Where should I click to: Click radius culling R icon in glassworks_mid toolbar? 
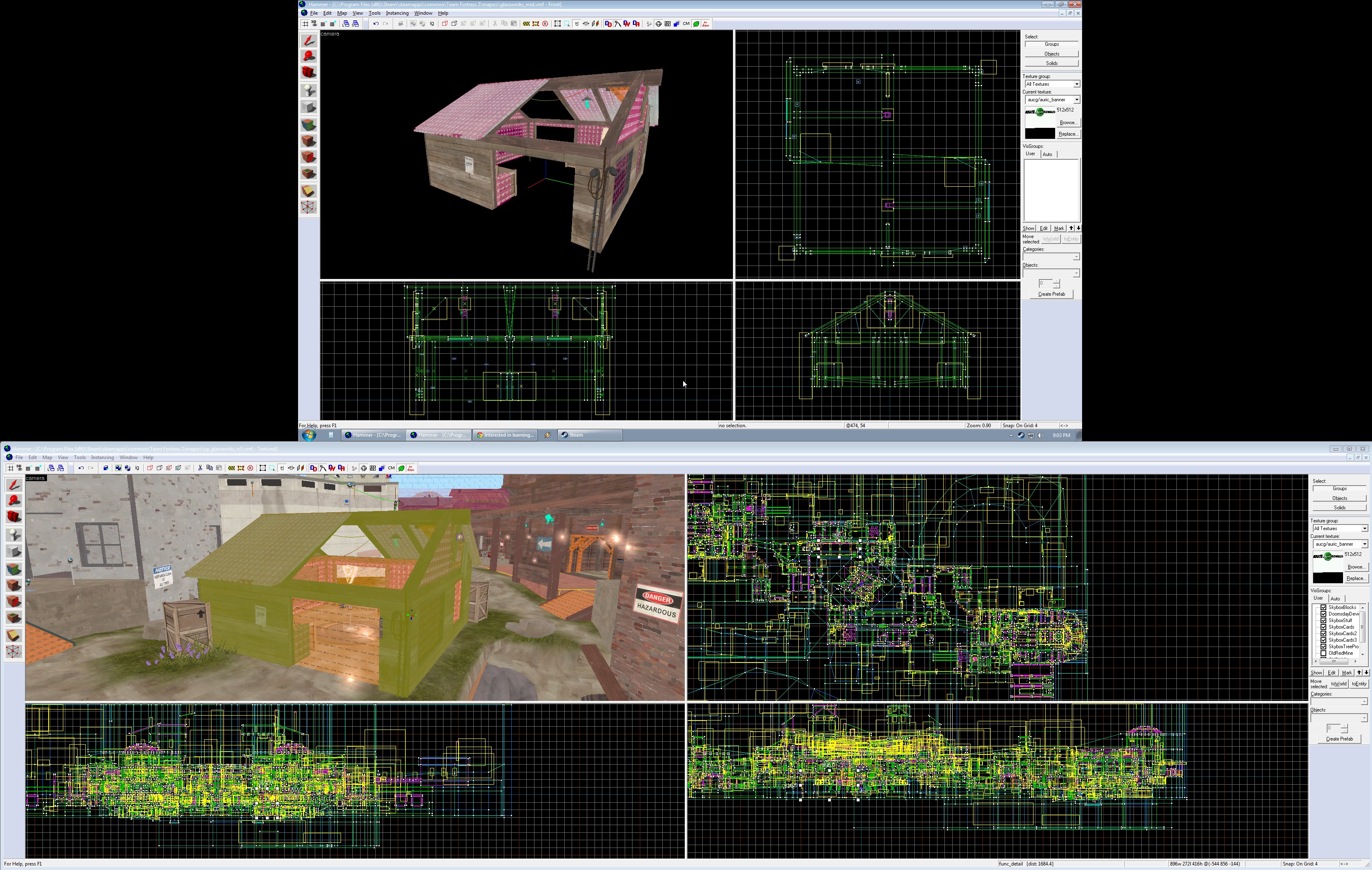545,24
